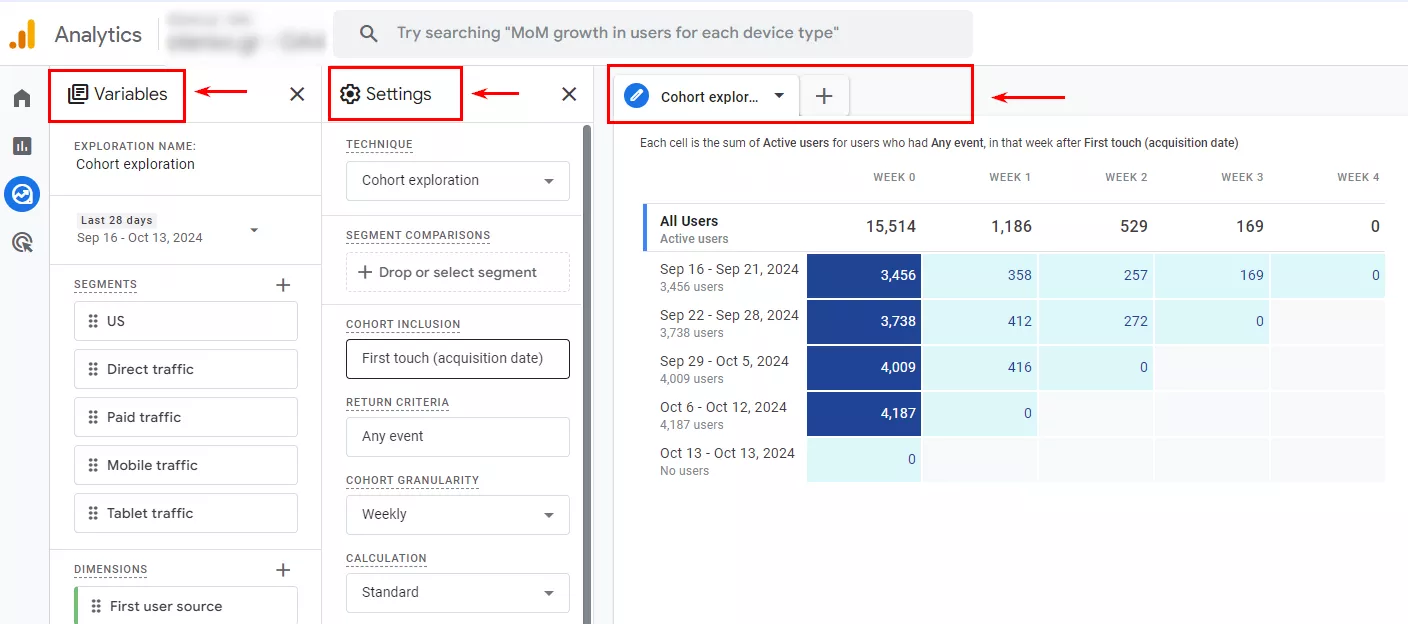This screenshot has width=1408, height=624.
Task: Grab drag handle of Tablet traffic segment
Action: [x=93, y=513]
